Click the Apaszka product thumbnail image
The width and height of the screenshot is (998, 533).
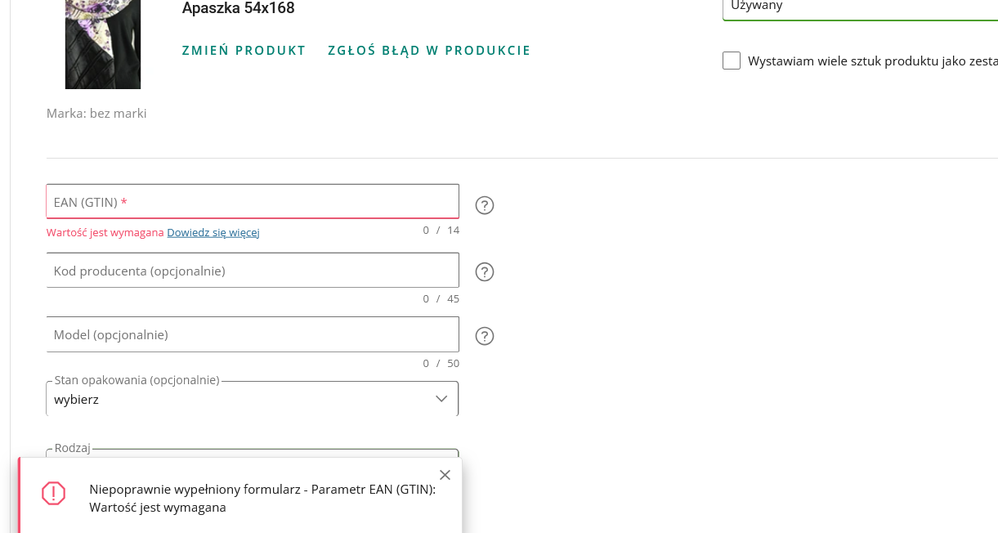[x=103, y=44]
